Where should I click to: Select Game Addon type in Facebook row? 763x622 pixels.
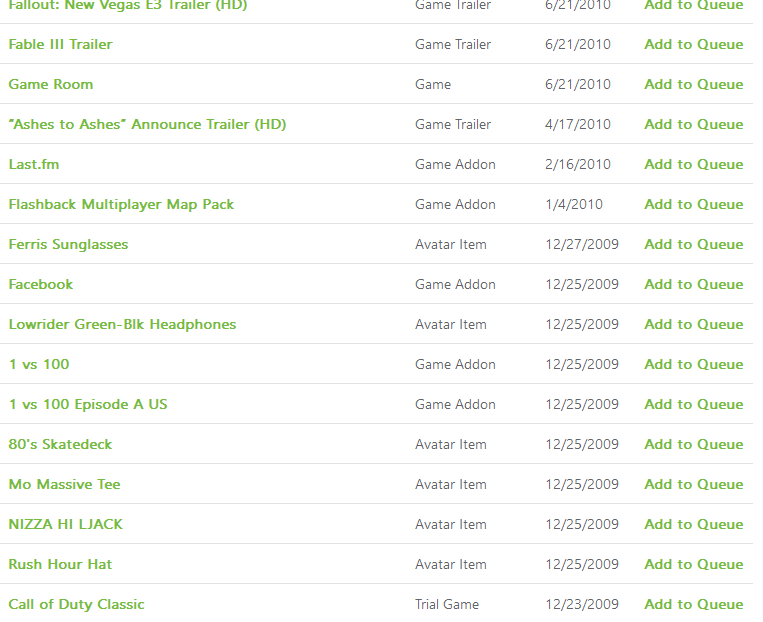pos(455,284)
